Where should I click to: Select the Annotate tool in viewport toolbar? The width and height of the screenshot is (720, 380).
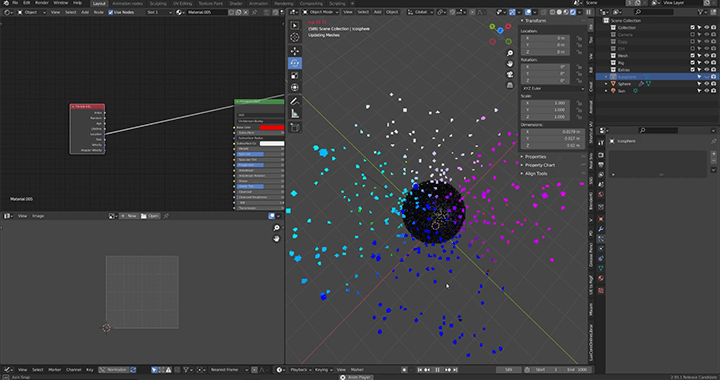(295, 101)
